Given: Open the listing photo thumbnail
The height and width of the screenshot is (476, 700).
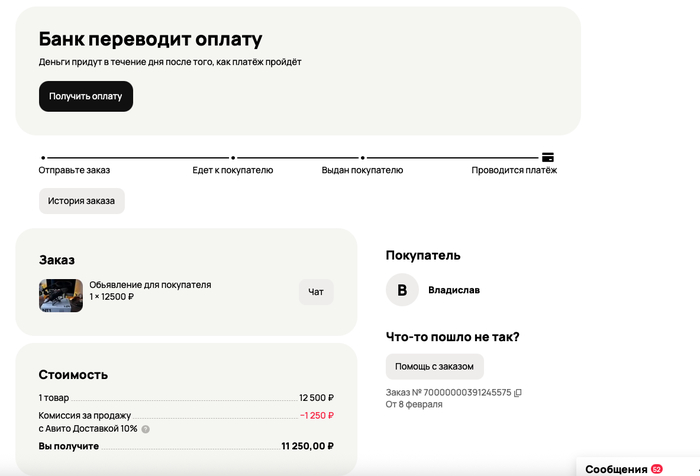Looking at the screenshot, I should point(61,295).
